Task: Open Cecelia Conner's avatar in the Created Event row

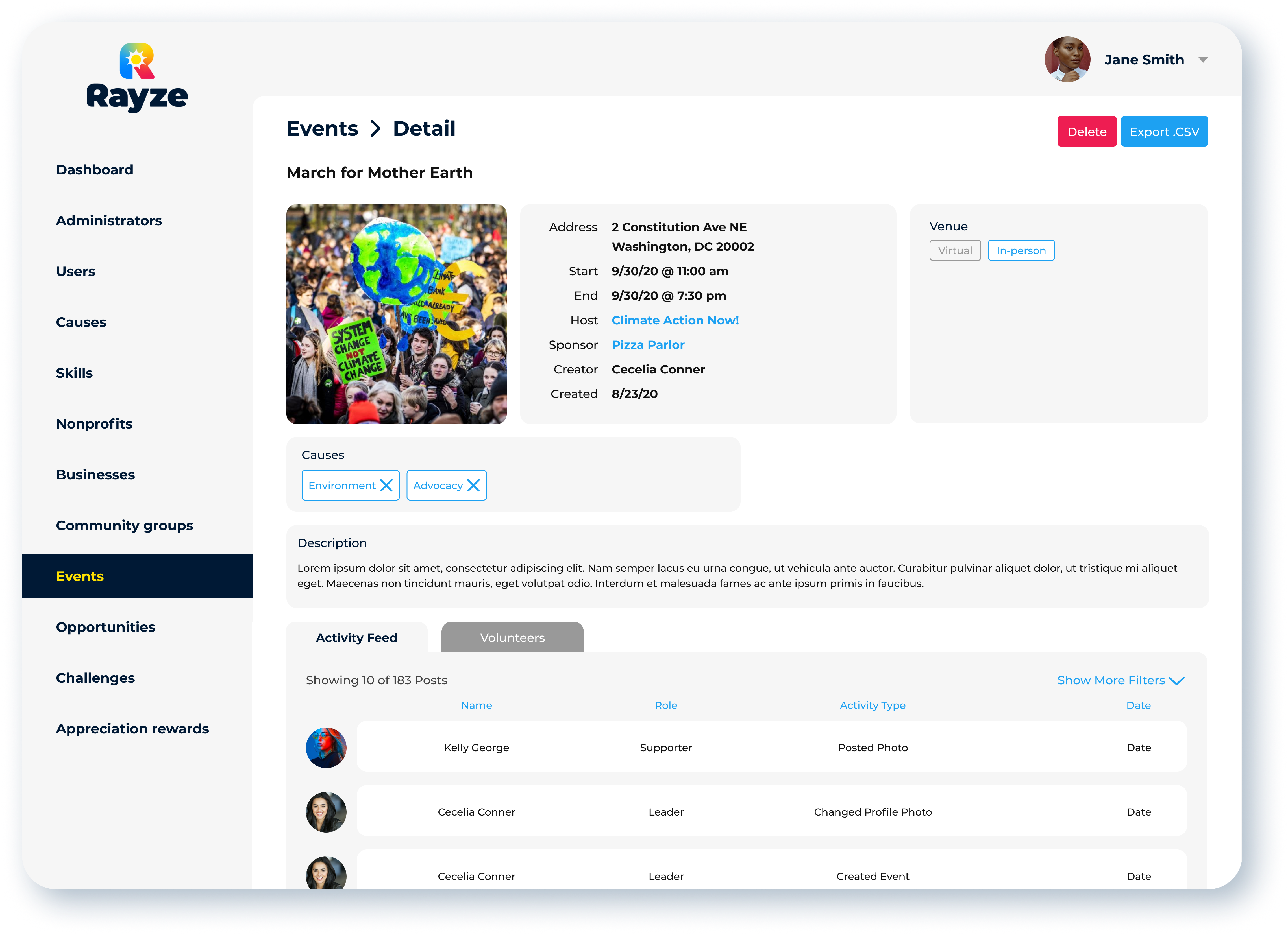Action: click(x=326, y=873)
